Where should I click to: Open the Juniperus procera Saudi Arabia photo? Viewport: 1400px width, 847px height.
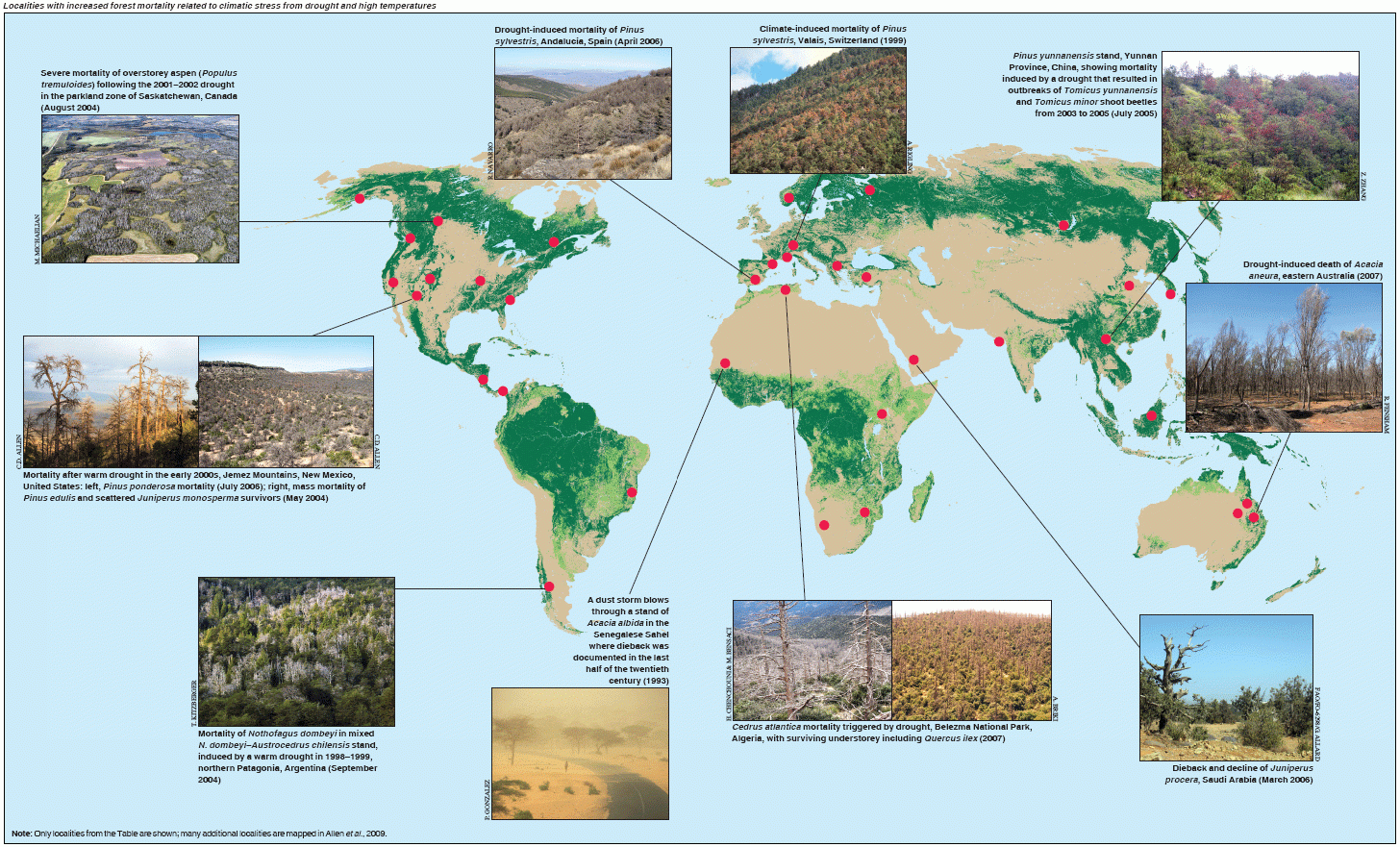[1226, 688]
